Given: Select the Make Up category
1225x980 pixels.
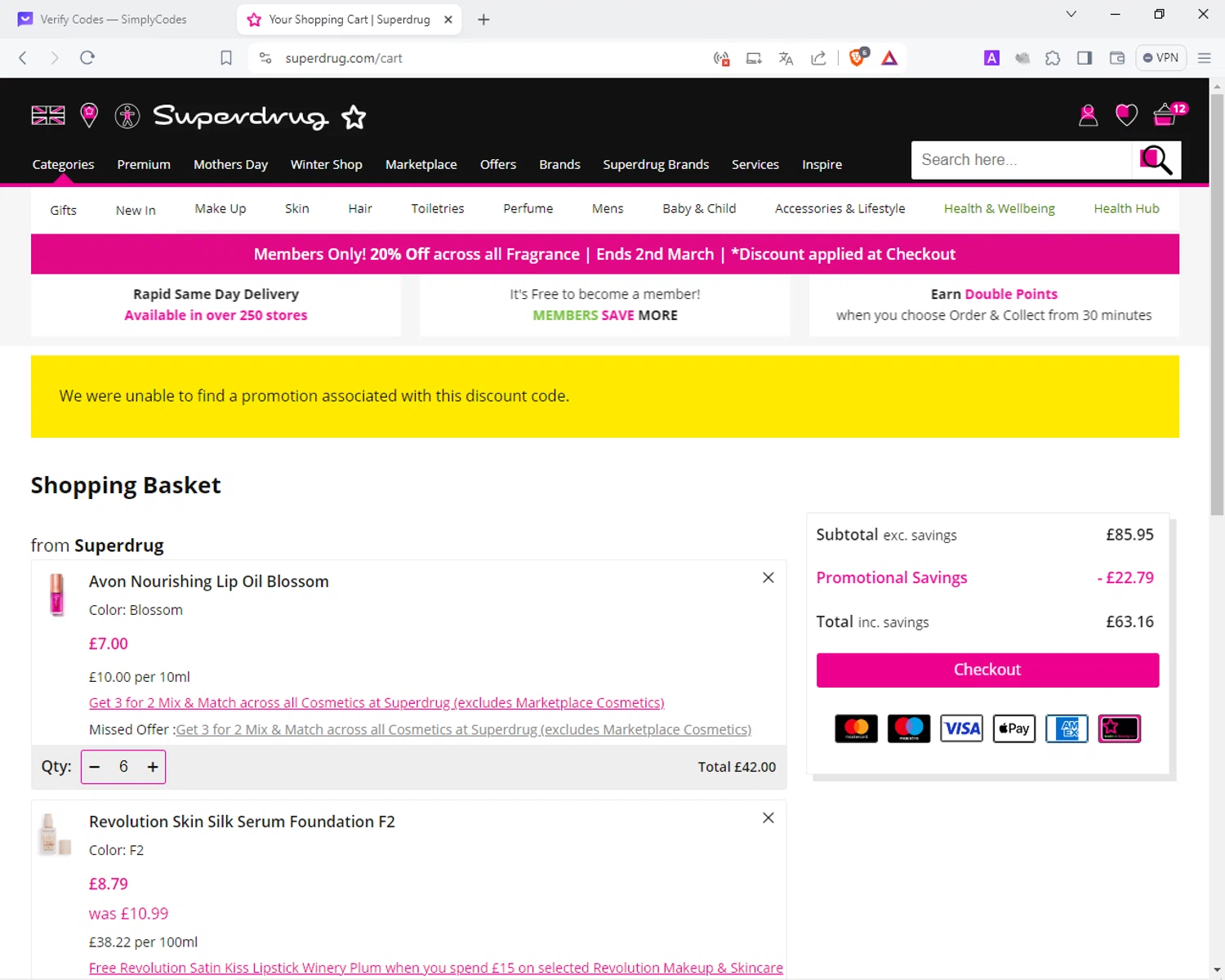Looking at the screenshot, I should (x=220, y=208).
